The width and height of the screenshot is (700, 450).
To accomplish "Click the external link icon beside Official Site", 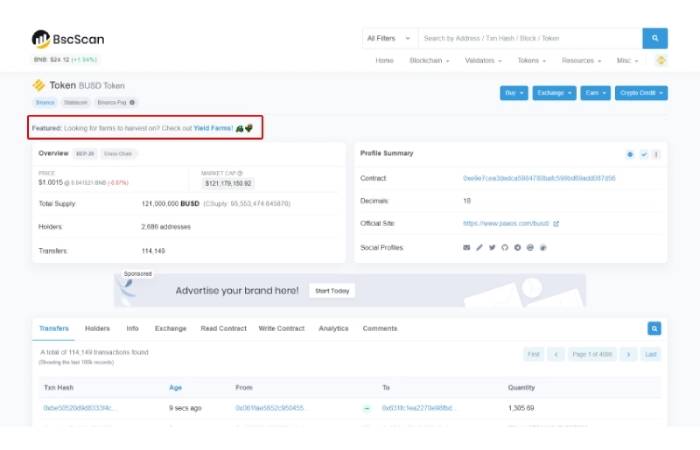I will [556, 224].
